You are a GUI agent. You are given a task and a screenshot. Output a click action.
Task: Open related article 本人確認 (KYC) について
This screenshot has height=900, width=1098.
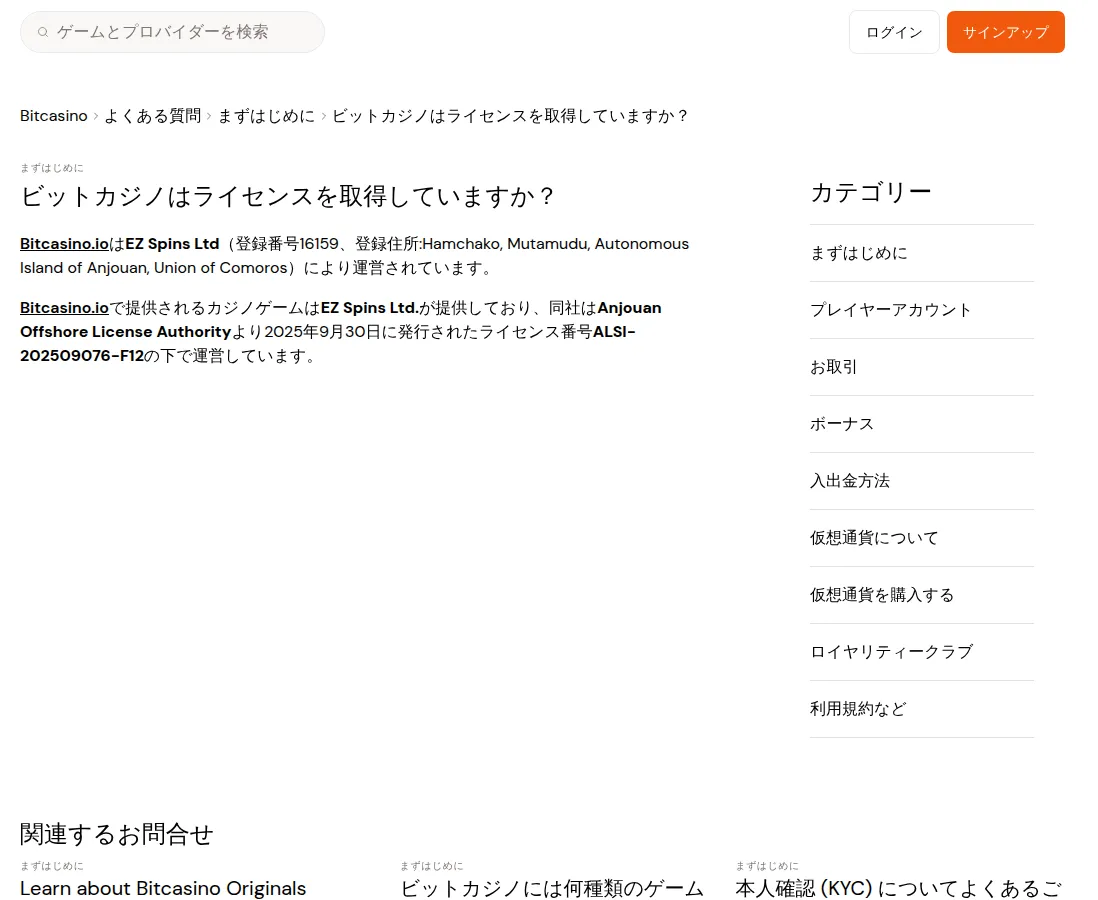tap(899, 888)
